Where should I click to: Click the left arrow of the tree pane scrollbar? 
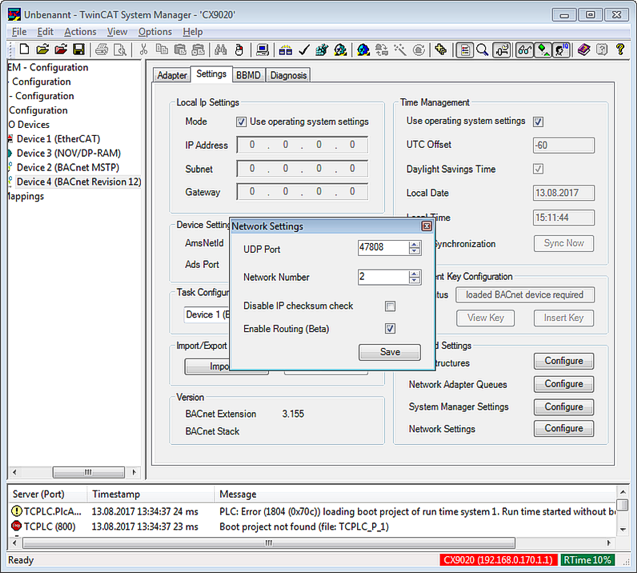coord(14,472)
